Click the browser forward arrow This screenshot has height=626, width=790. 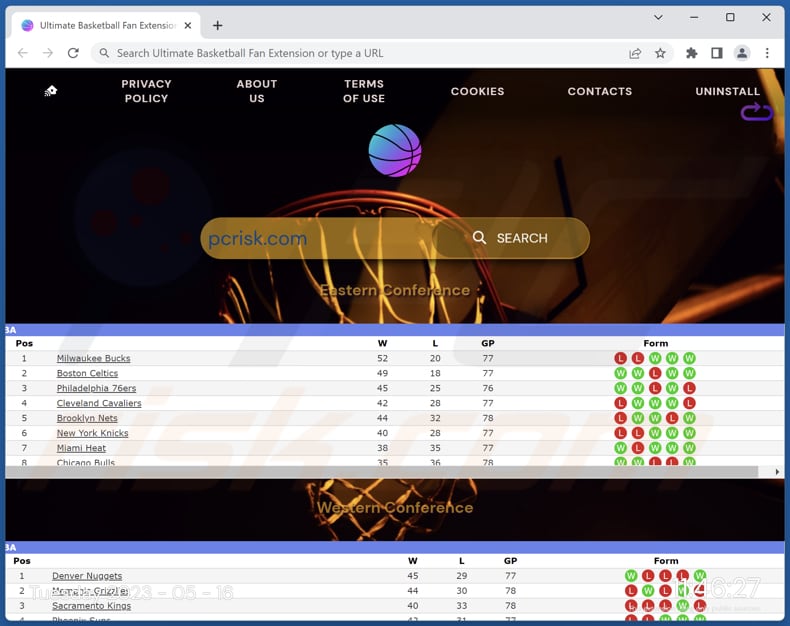coord(48,53)
